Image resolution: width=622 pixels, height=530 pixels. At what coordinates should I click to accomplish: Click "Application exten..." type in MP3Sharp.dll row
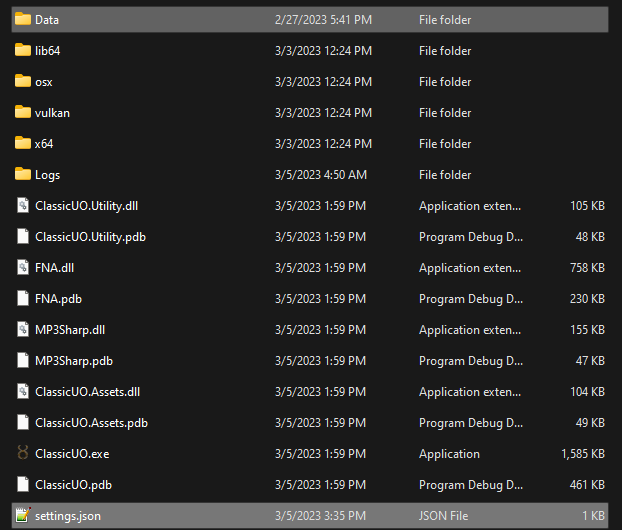pyautogui.click(x=470, y=330)
